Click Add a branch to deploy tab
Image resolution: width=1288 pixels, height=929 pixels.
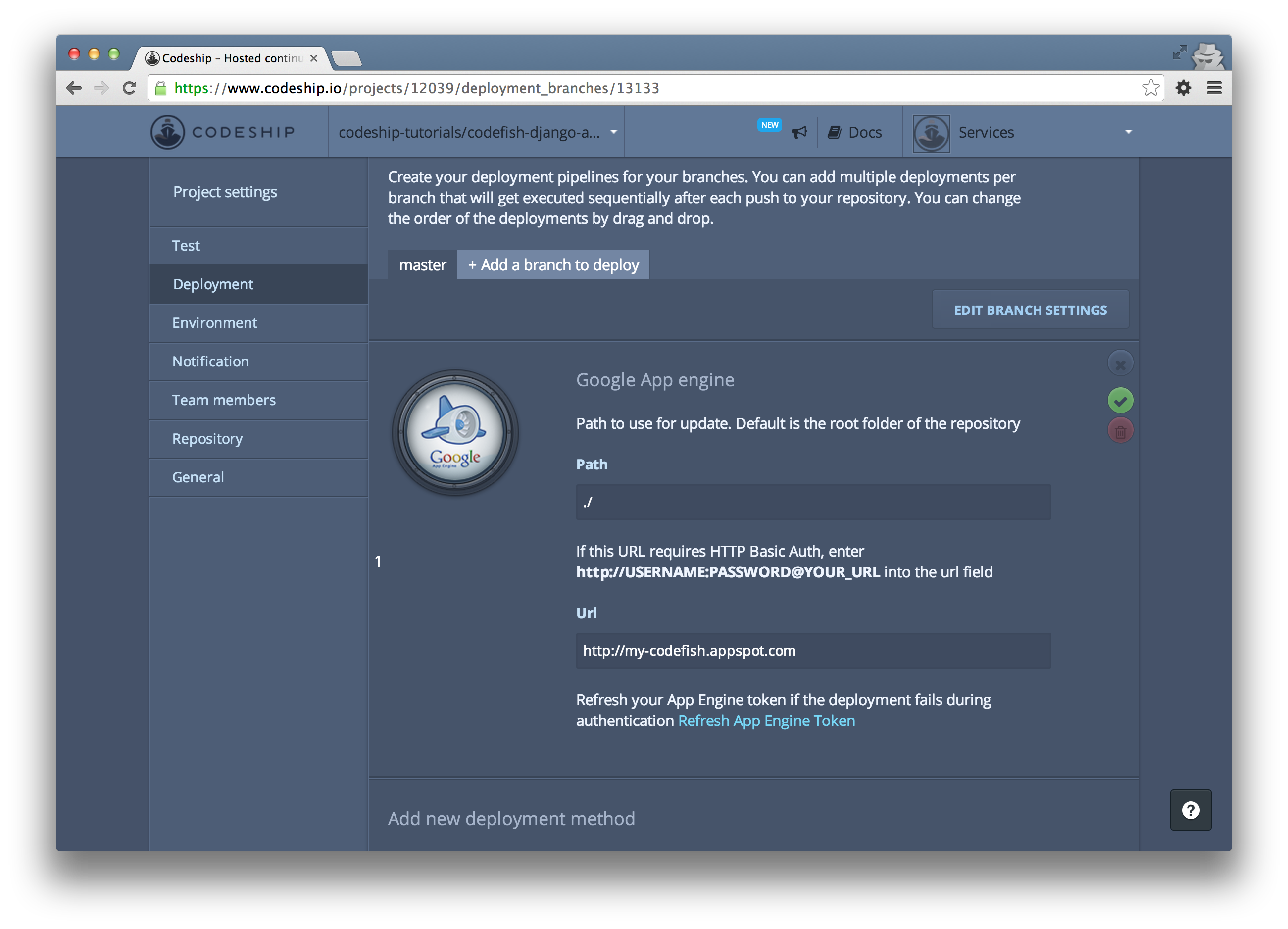click(553, 265)
